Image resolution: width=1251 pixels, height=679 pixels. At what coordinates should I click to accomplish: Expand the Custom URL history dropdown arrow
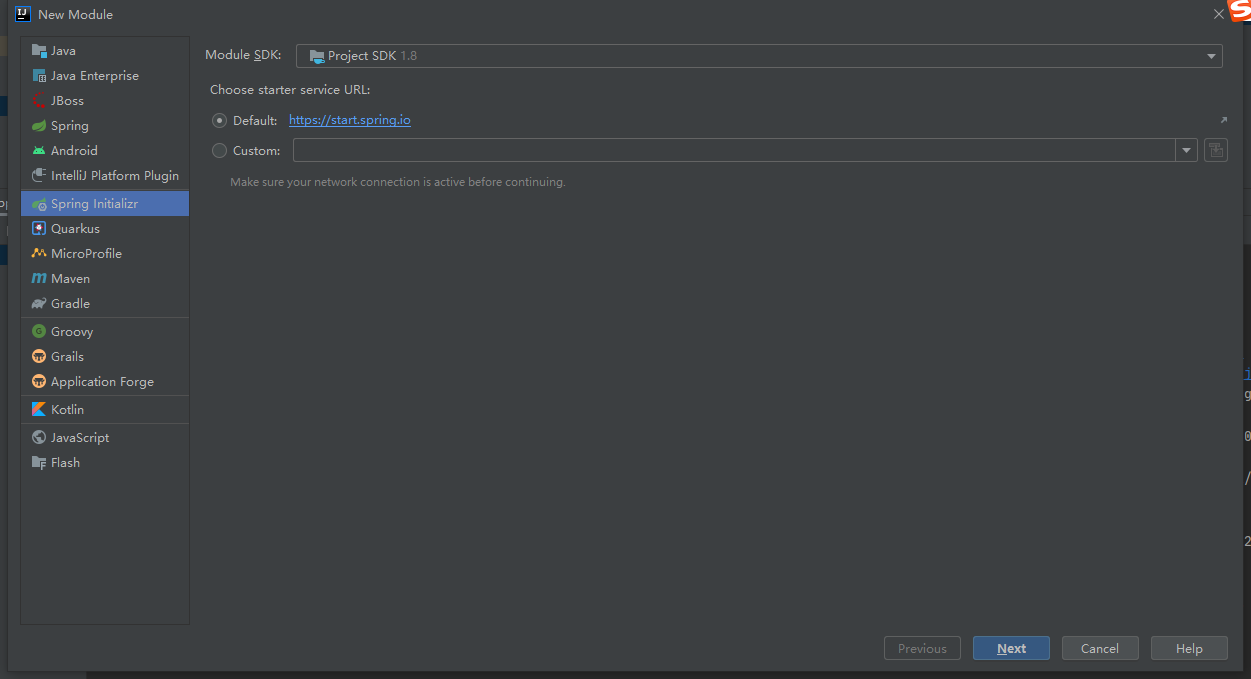click(x=1186, y=150)
